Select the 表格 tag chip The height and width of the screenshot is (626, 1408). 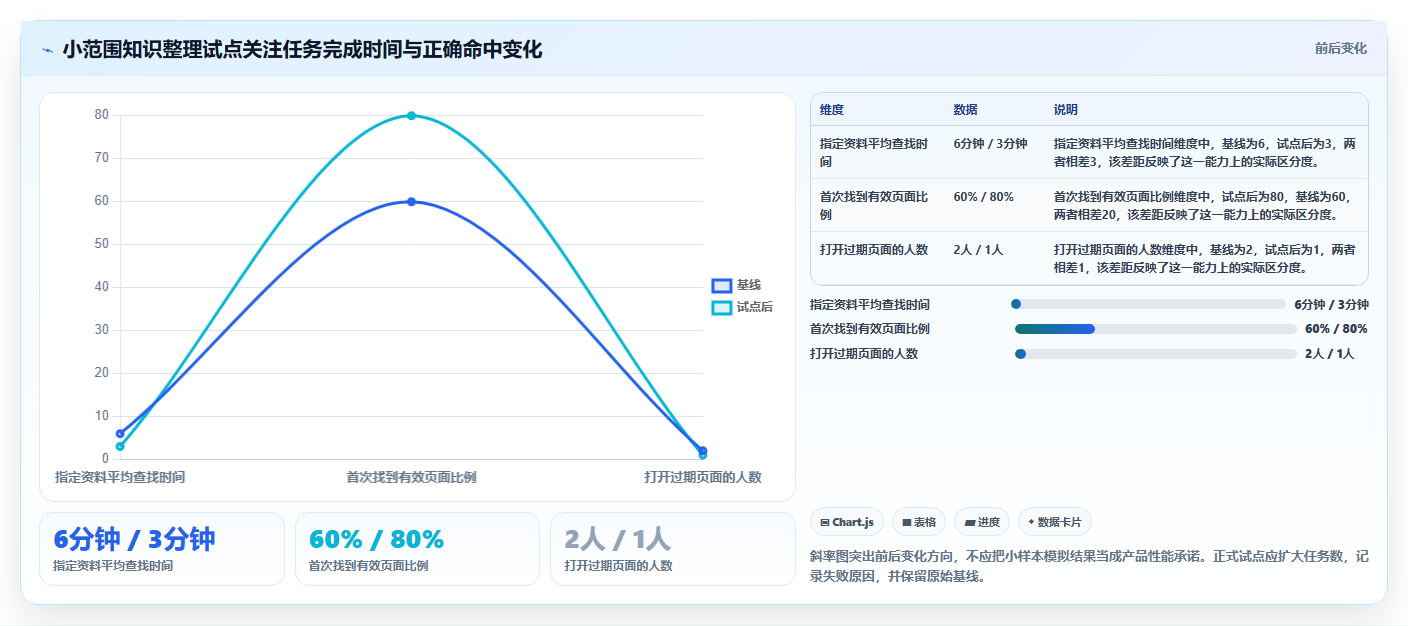[x=918, y=522]
